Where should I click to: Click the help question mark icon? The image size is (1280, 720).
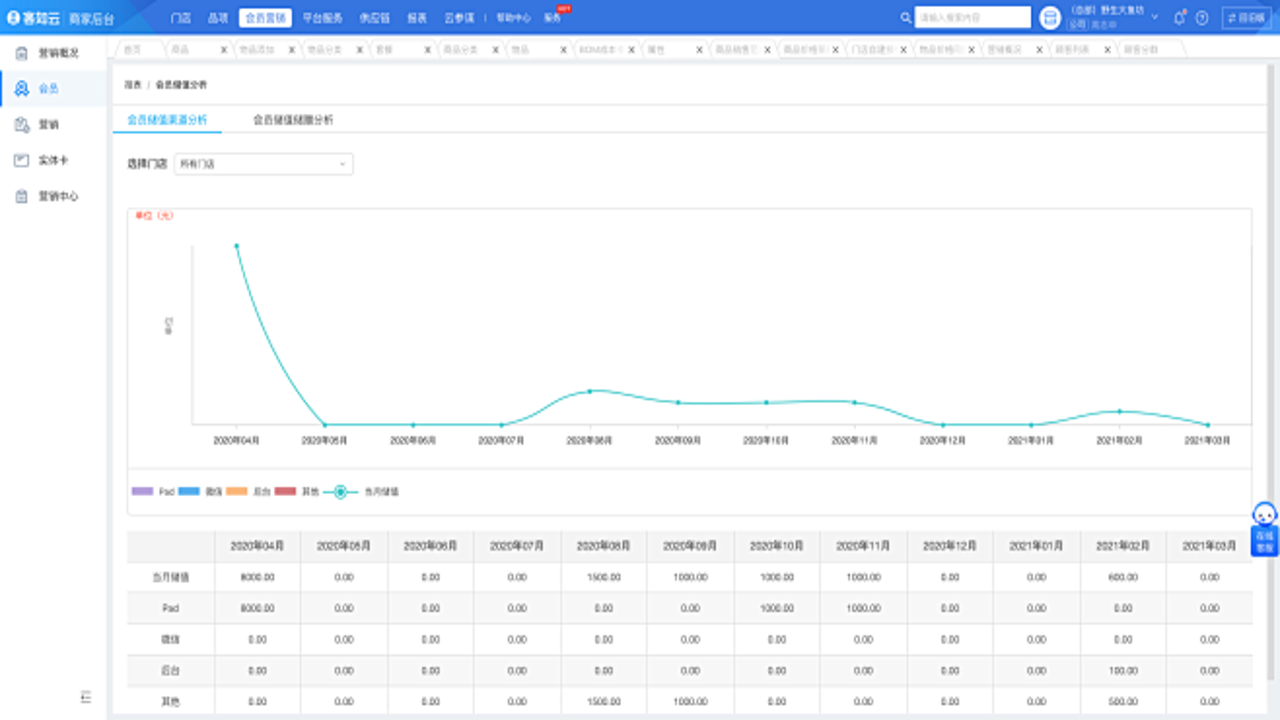coord(1202,17)
